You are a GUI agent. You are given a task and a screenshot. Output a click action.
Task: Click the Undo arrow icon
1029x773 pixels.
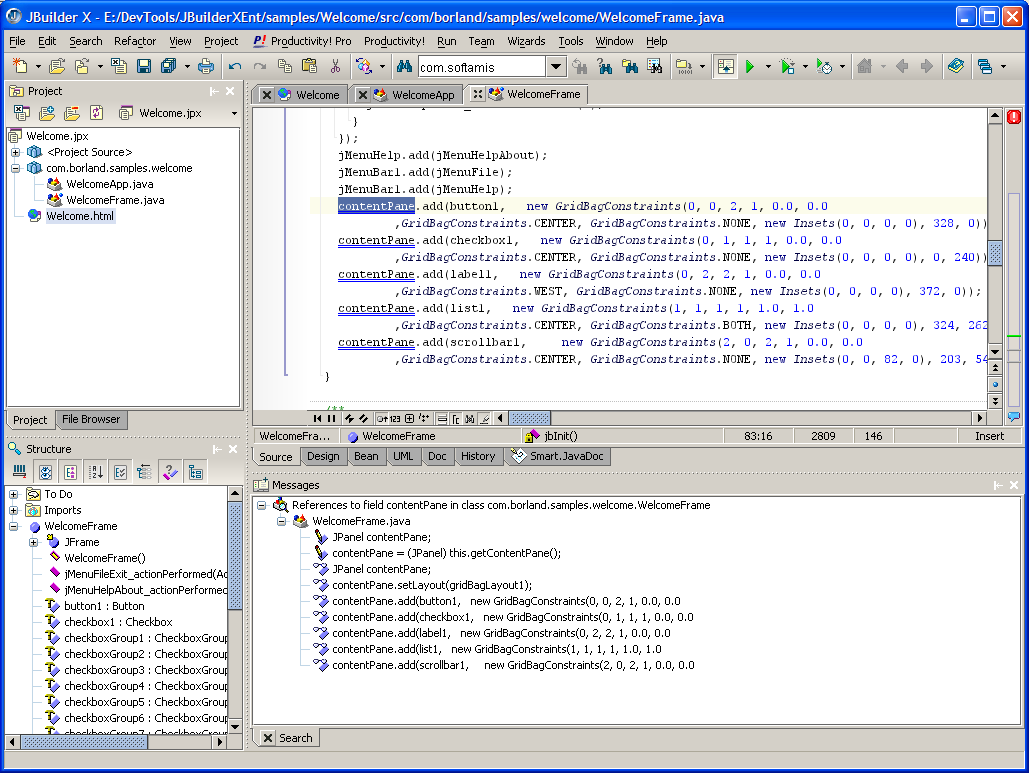tap(235, 67)
